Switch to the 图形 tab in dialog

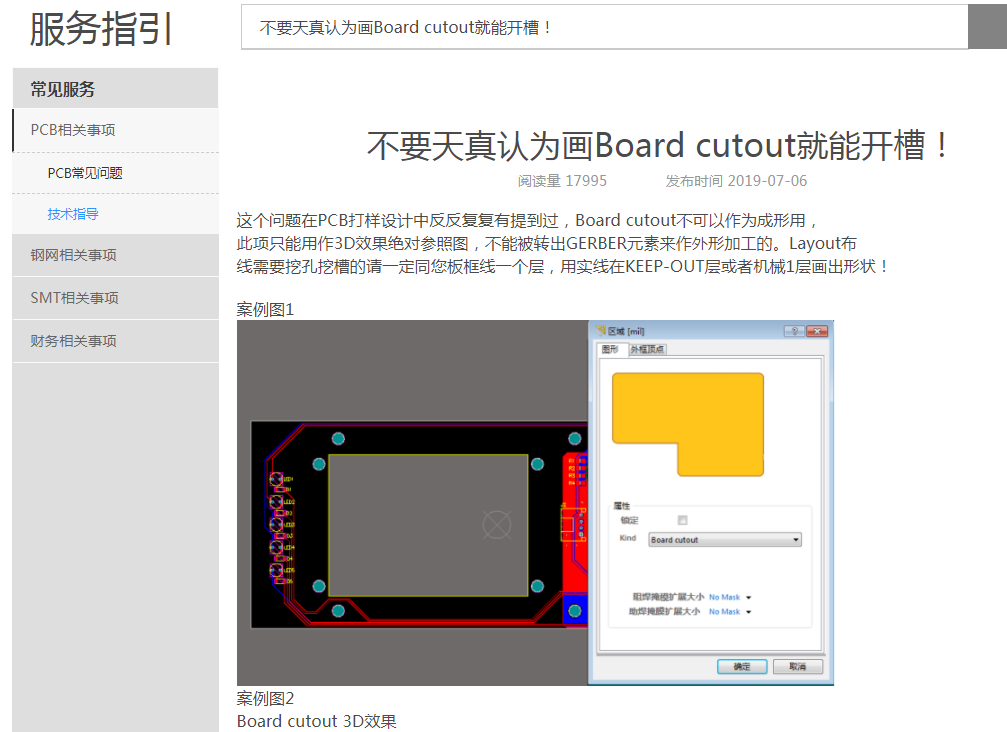click(x=610, y=349)
